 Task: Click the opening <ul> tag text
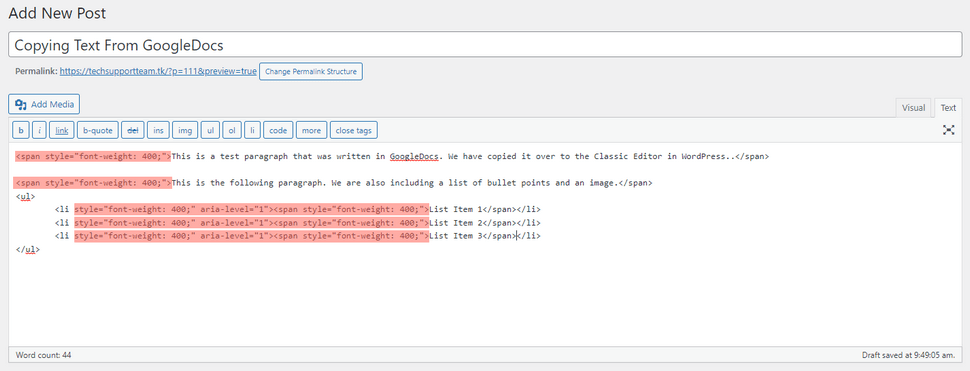25,197
